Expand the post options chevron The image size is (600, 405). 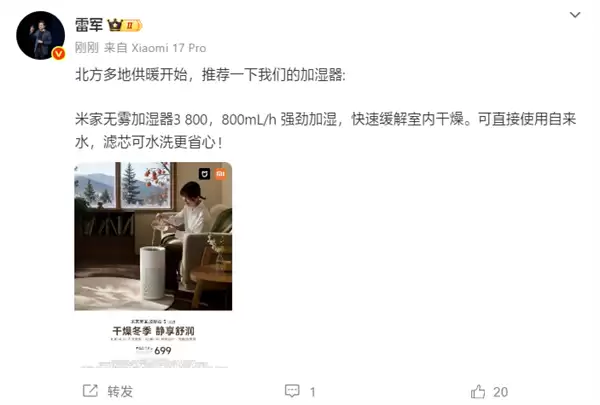[575, 15]
